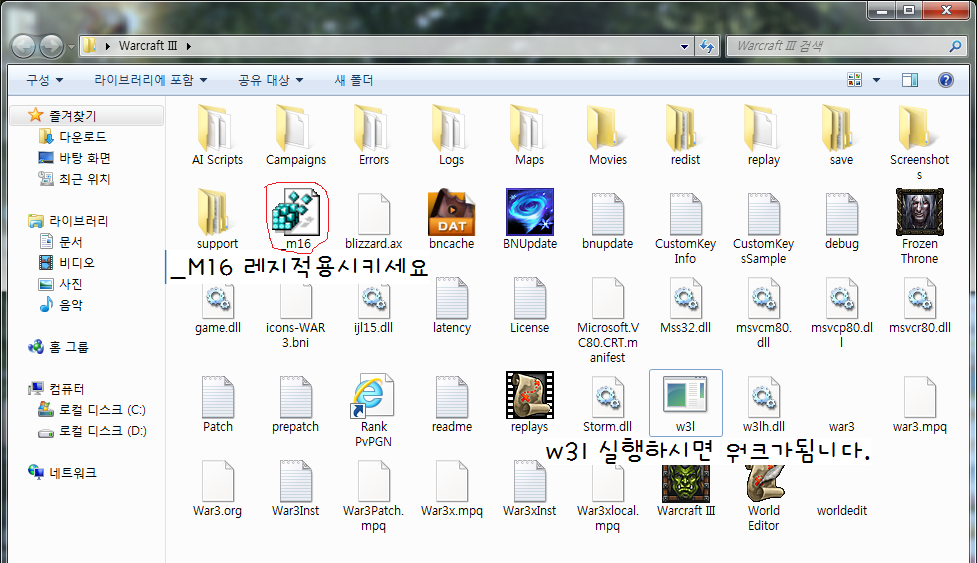Toggle the preview pane button
Viewport: 977px width, 563px height.
point(909,80)
